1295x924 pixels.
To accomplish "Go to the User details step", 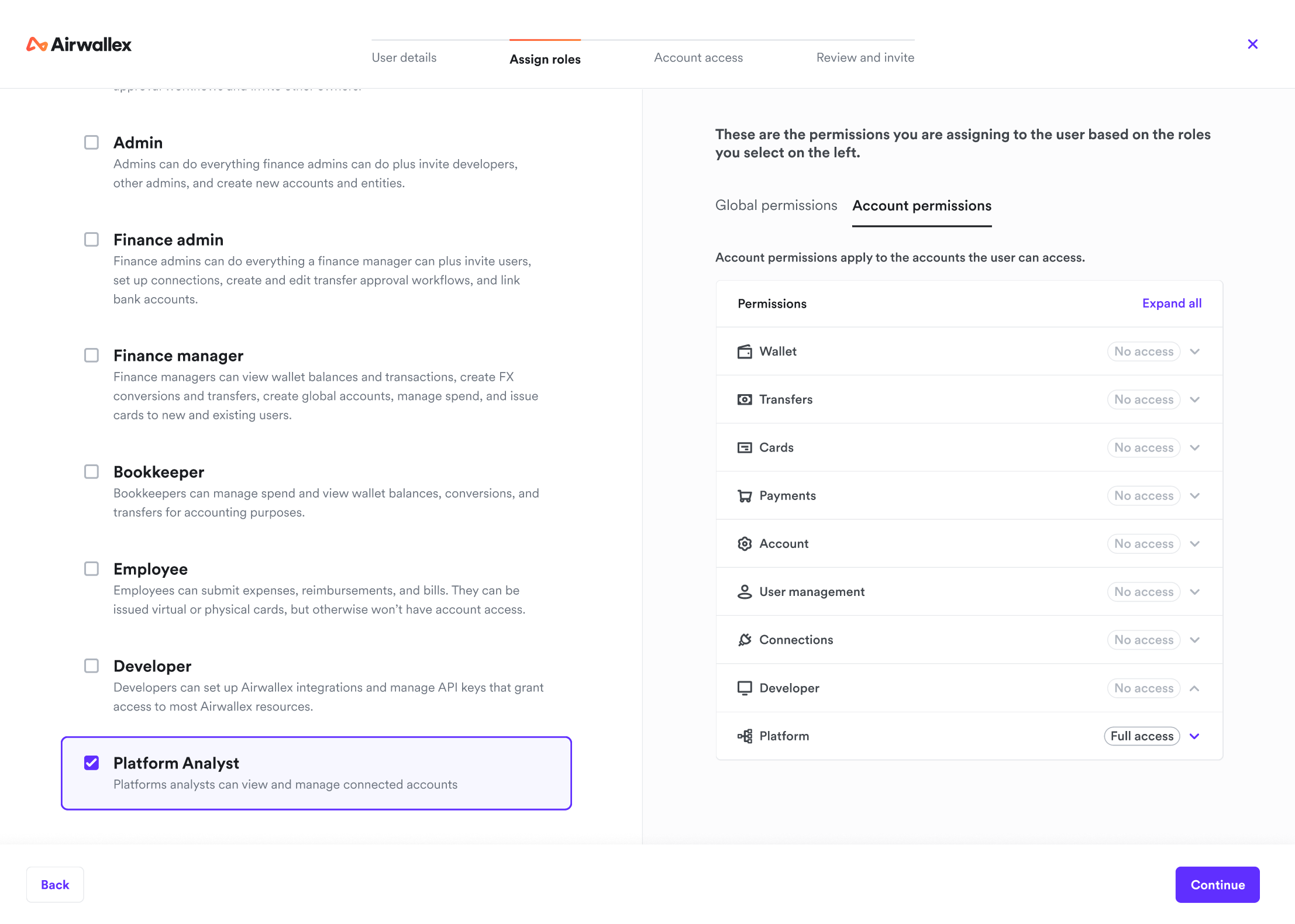I will [x=404, y=57].
